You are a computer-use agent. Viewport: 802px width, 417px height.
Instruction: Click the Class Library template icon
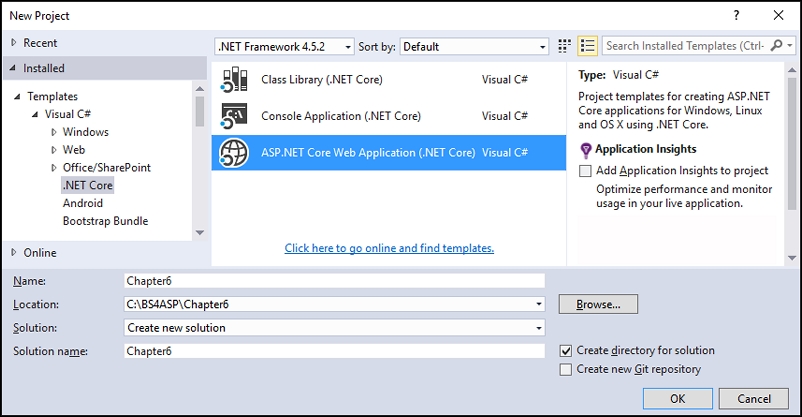[234, 79]
